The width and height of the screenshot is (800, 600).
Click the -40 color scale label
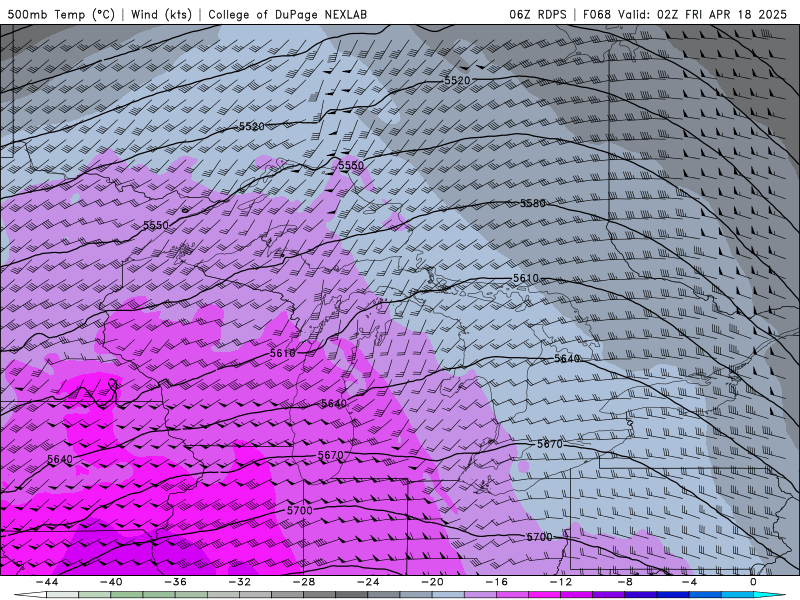pos(111,582)
